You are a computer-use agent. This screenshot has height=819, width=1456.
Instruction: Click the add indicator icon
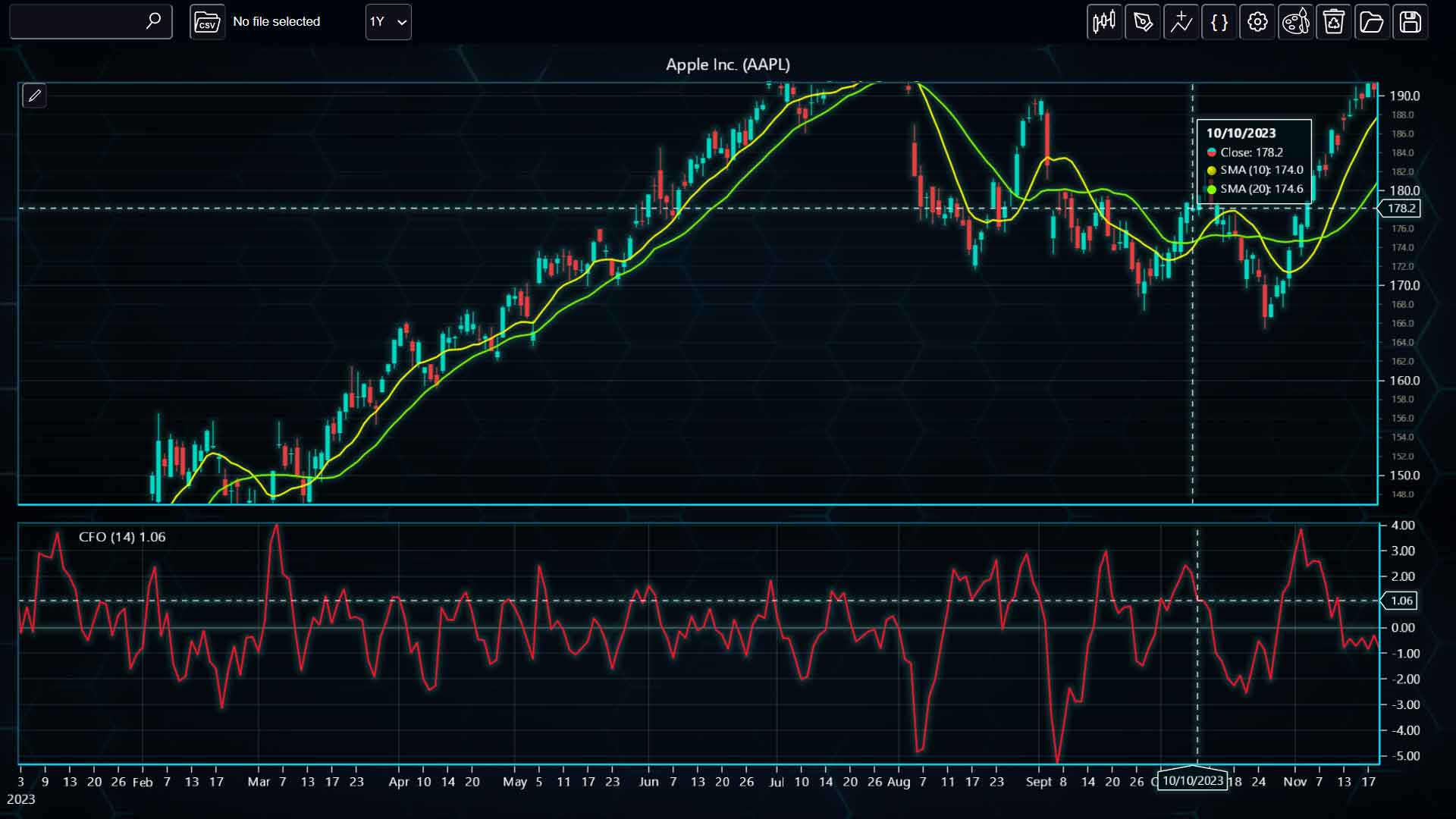[x=1181, y=22]
